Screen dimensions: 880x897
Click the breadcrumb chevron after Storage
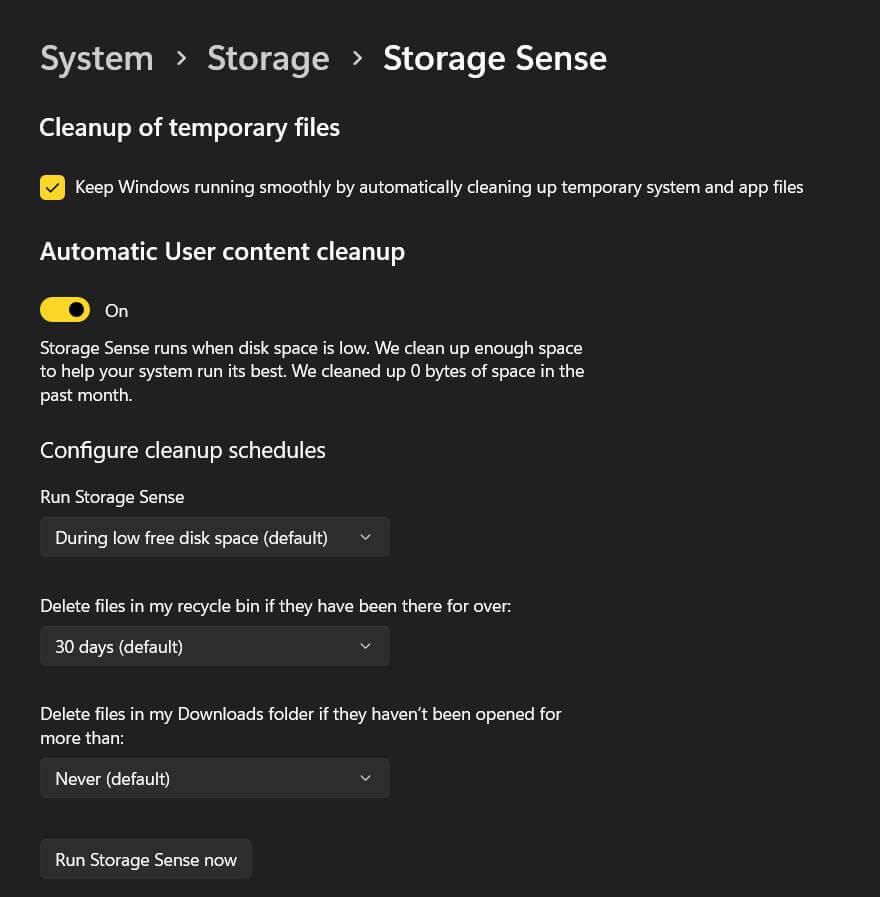coord(357,59)
